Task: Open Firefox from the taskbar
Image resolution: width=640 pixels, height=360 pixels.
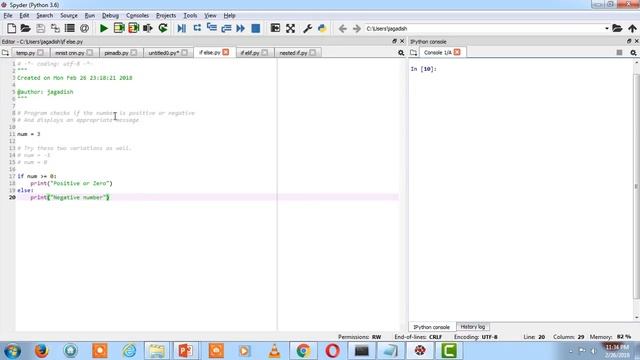Action: point(41,351)
